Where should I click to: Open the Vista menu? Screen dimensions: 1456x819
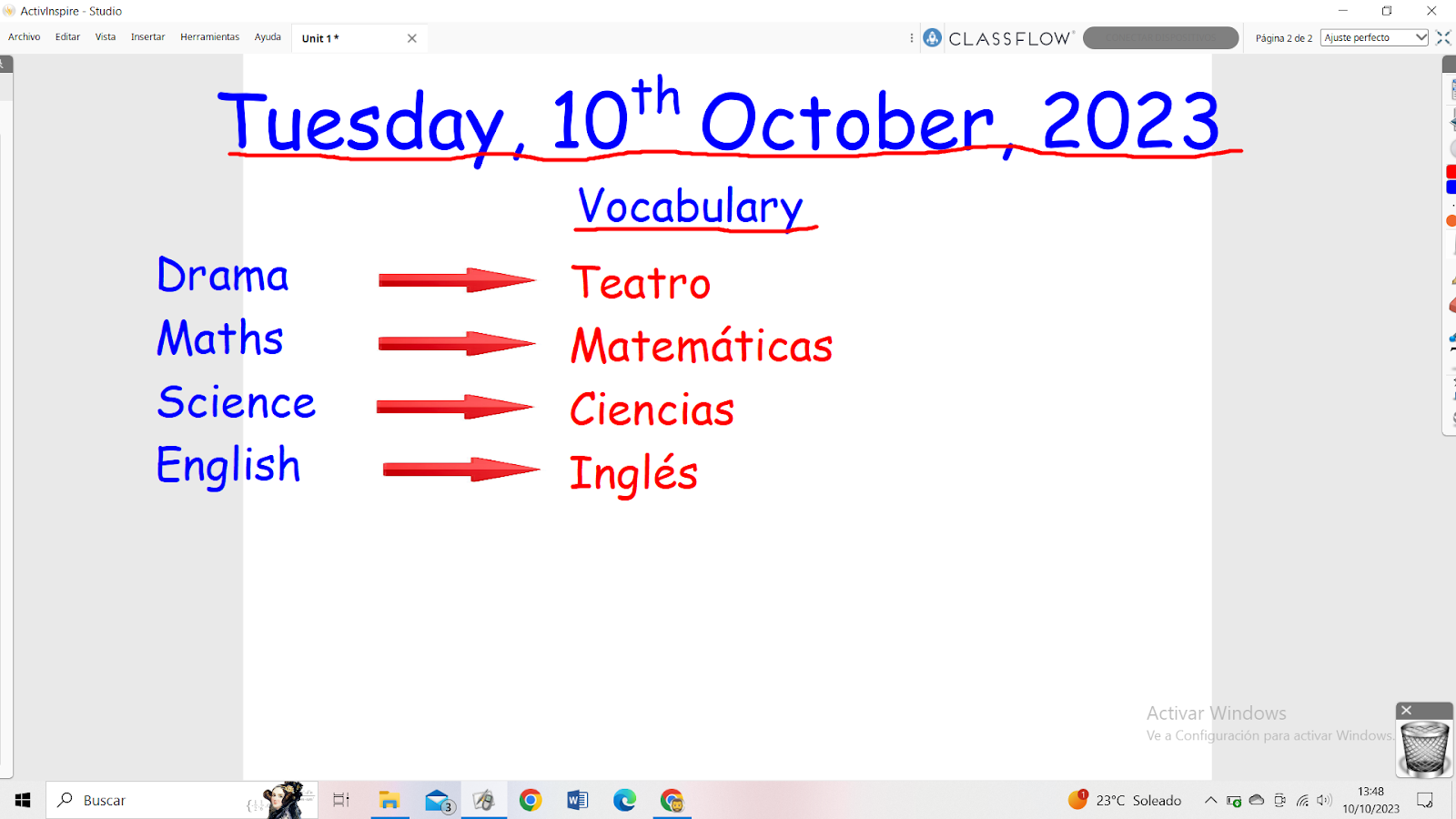(106, 37)
